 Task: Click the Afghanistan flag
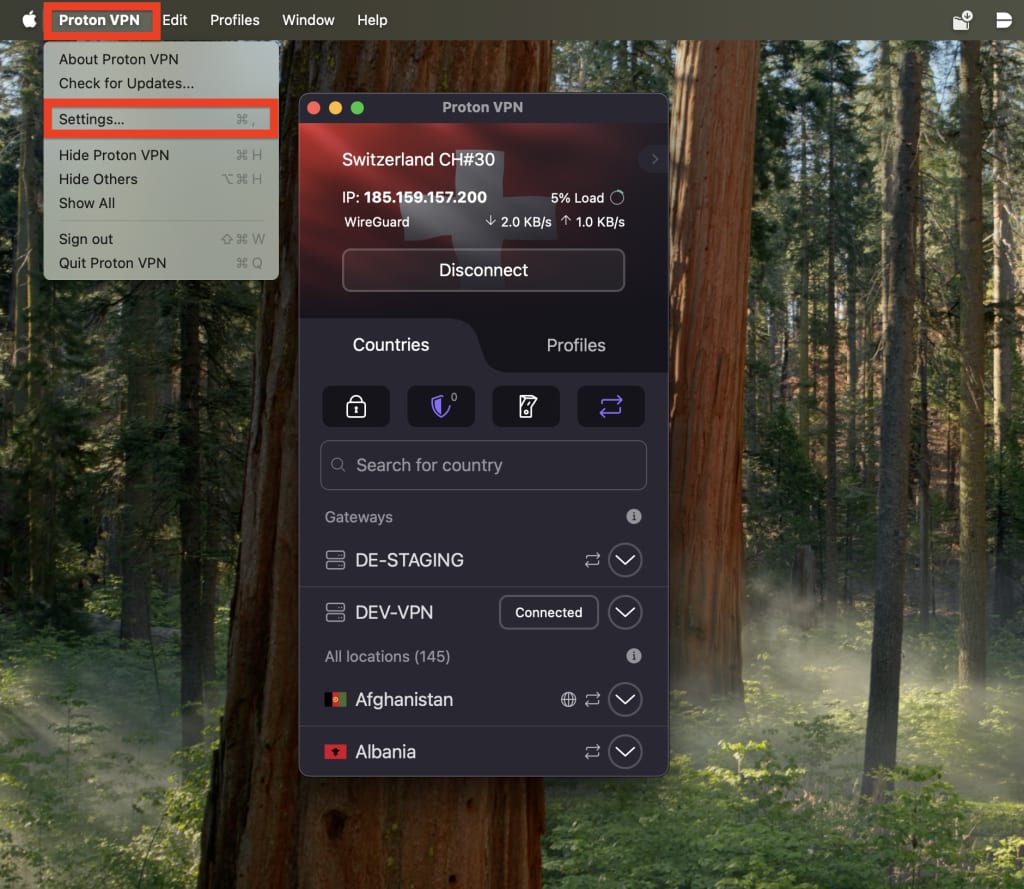(336, 700)
